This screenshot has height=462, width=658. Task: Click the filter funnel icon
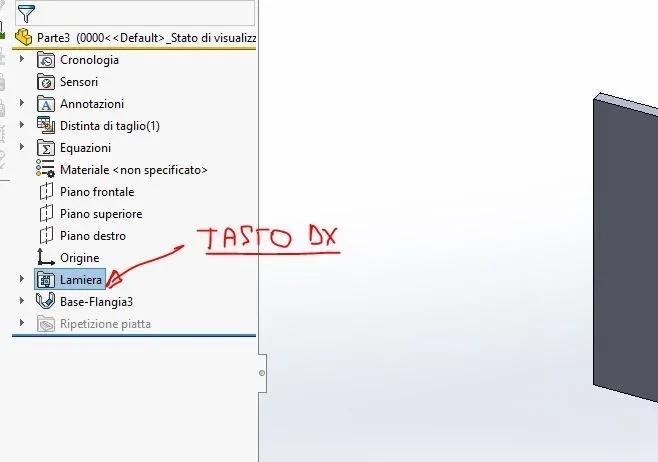[x=26, y=13]
